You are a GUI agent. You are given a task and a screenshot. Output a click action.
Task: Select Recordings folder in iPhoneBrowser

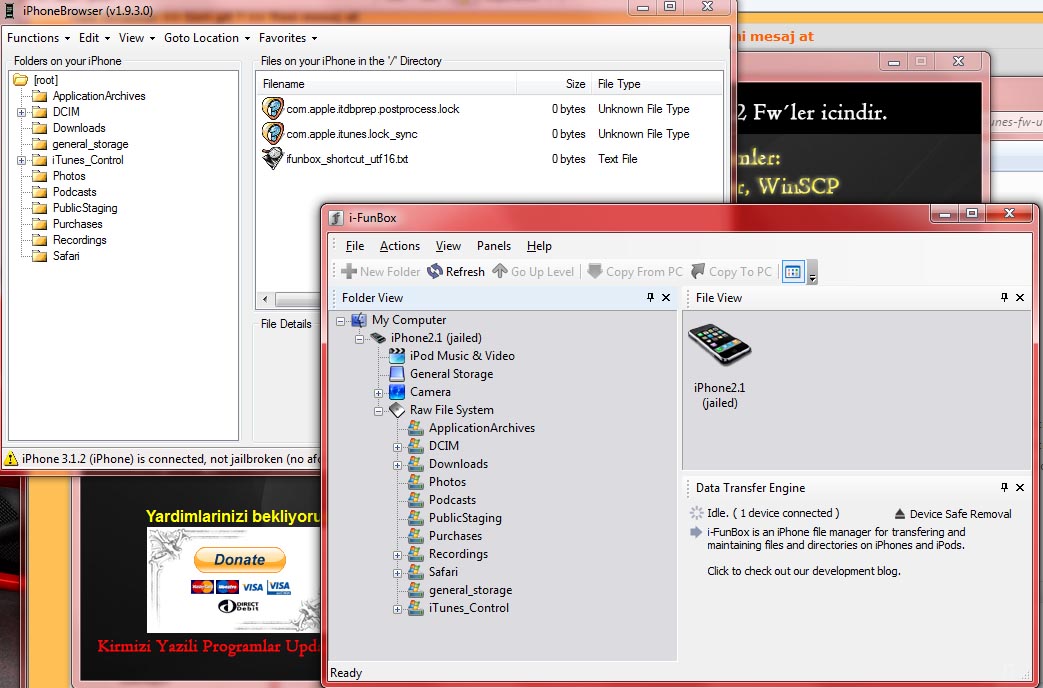coord(79,240)
